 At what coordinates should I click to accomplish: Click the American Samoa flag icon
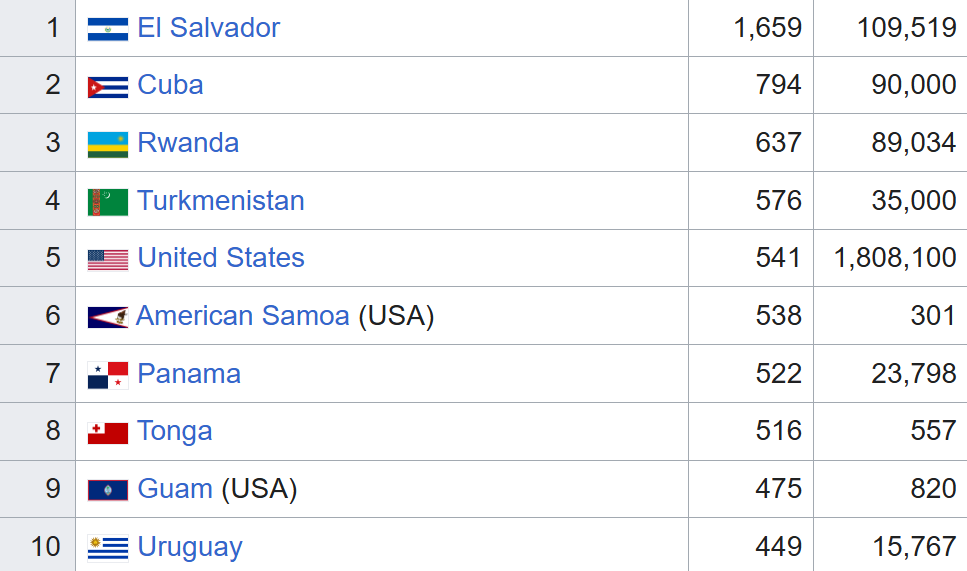pyautogui.click(x=107, y=318)
